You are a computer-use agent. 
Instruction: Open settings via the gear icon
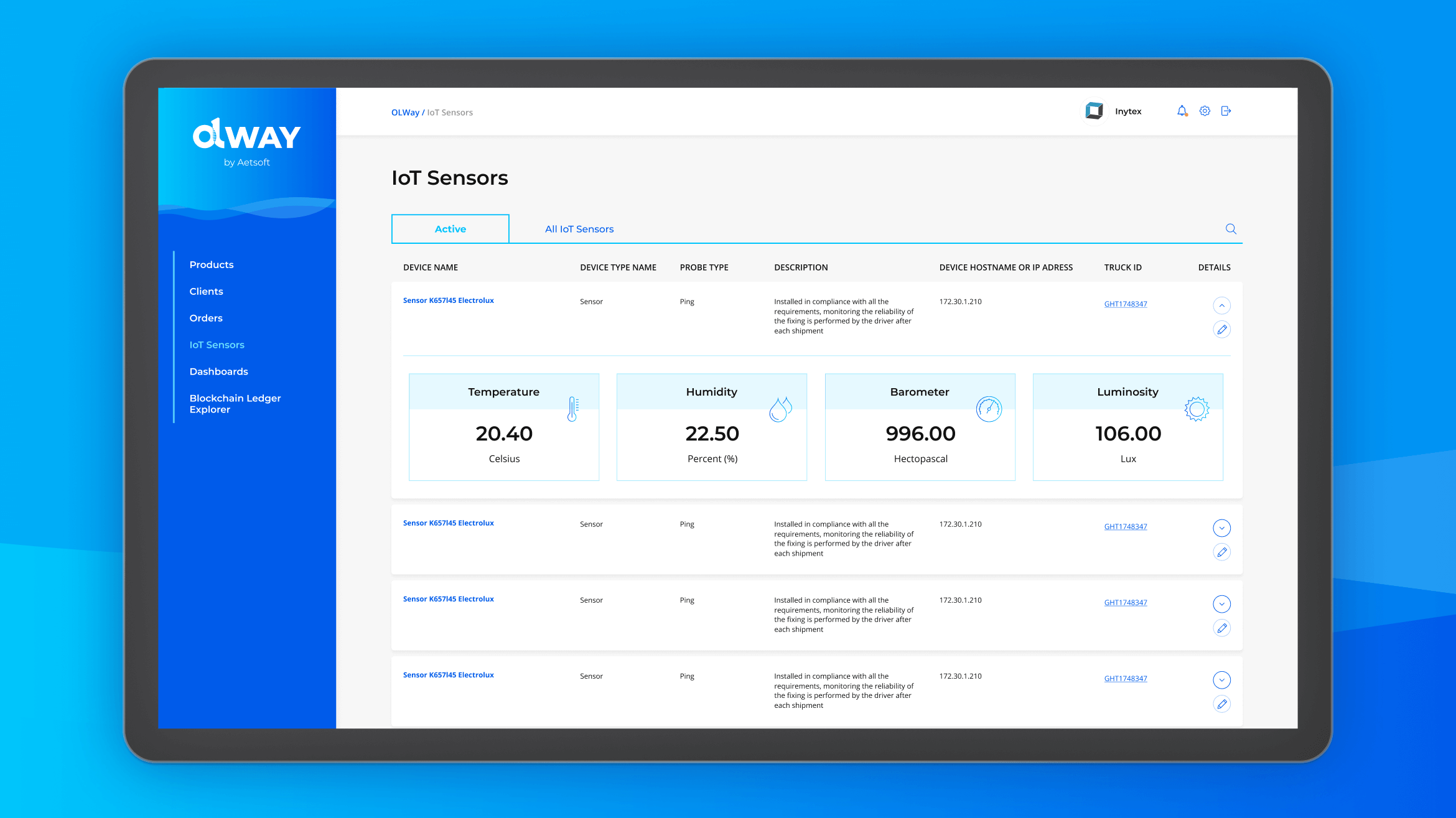pyautogui.click(x=1205, y=111)
